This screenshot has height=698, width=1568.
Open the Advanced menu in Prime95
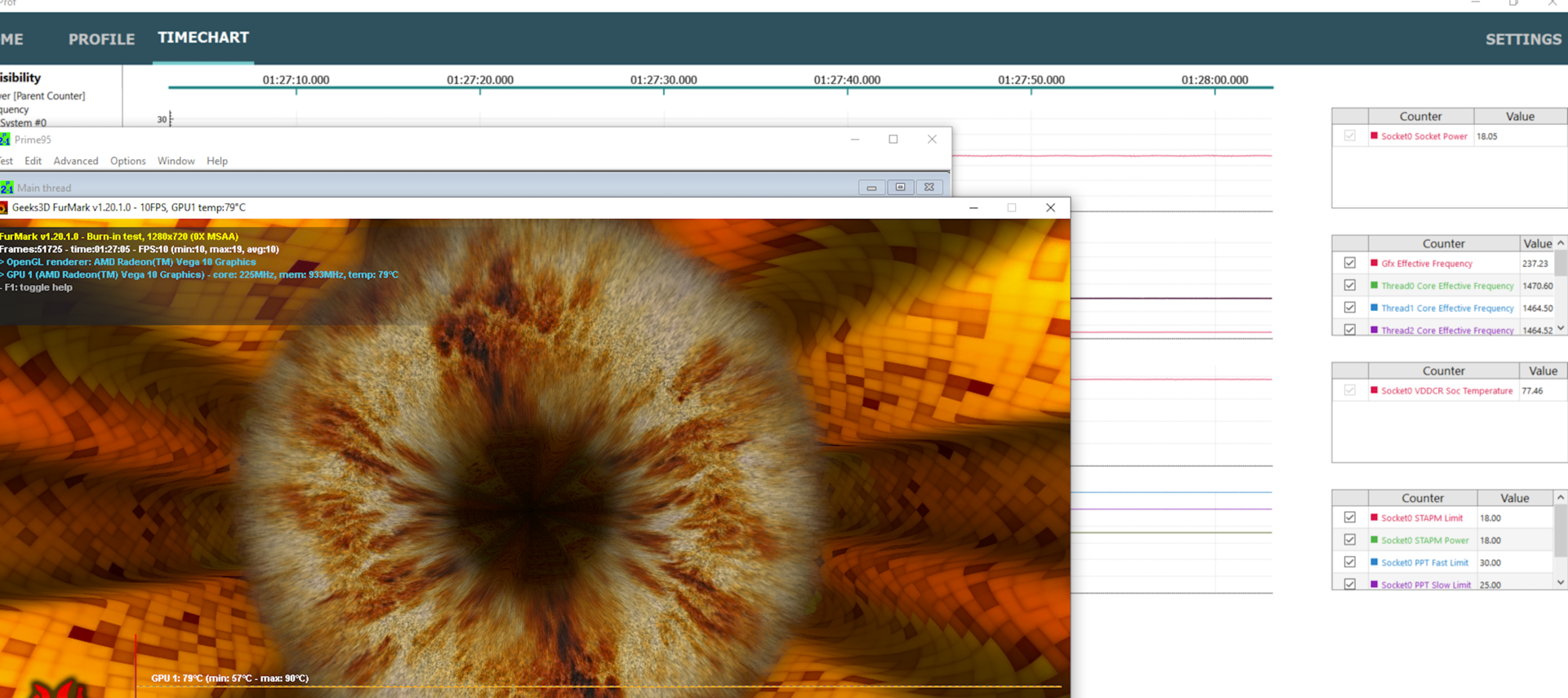76,161
